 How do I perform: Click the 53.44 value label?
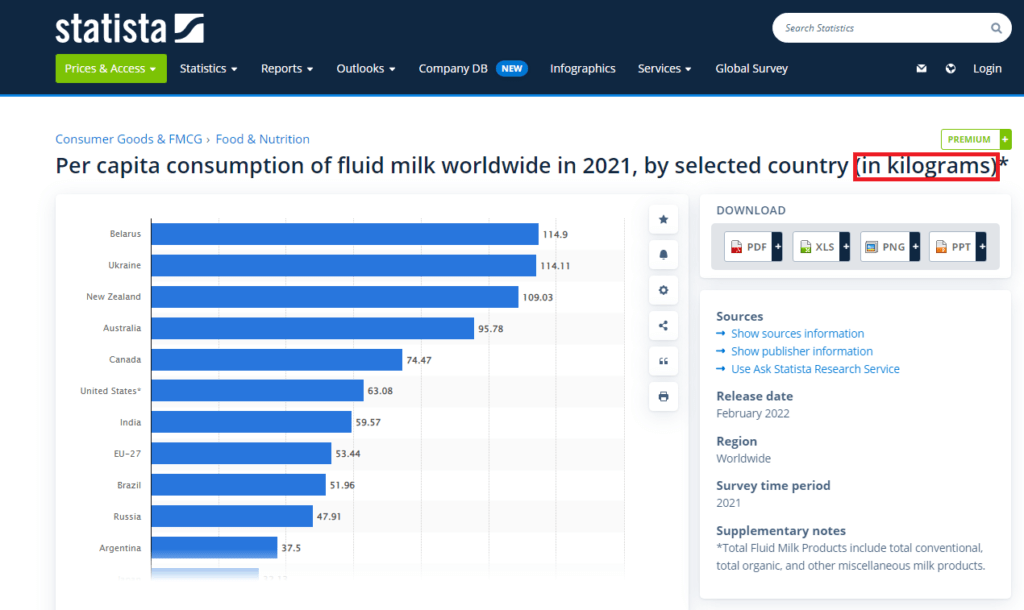point(347,453)
